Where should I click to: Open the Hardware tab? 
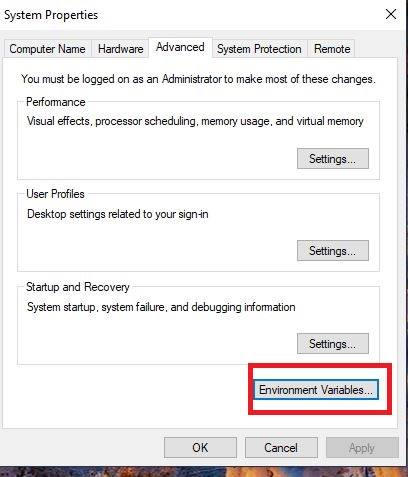120,49
